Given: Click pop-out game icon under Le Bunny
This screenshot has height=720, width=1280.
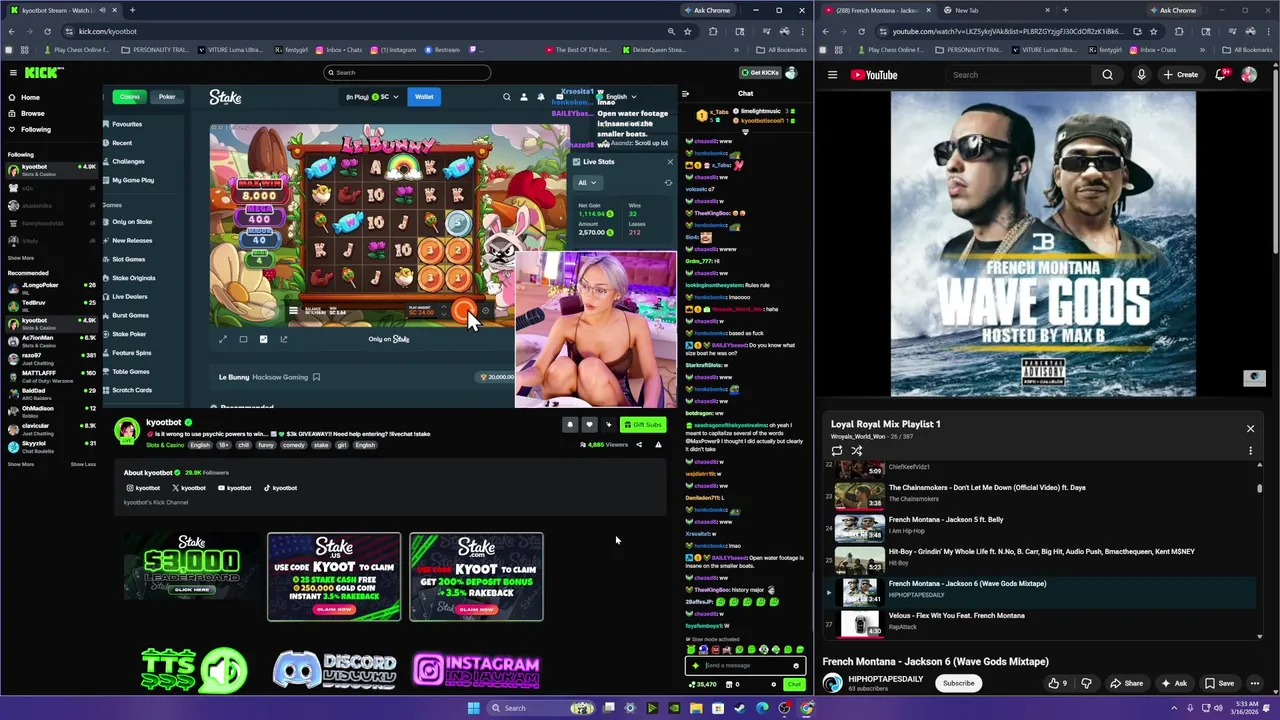Looking at the screenshot, I should click(283, 339).
